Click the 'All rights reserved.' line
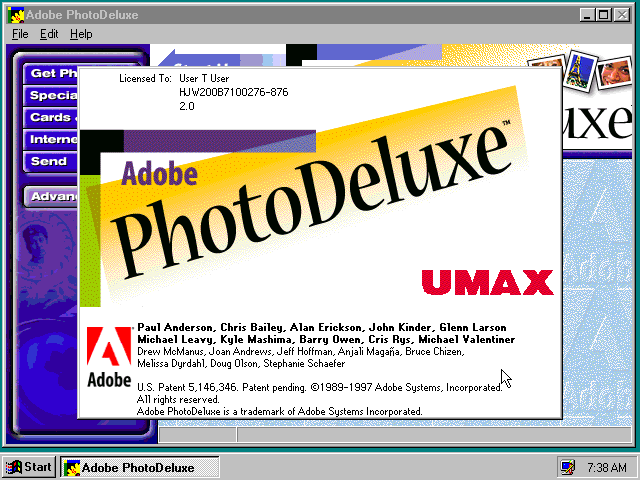Screen dimensions: 640x480 [178, 399]
